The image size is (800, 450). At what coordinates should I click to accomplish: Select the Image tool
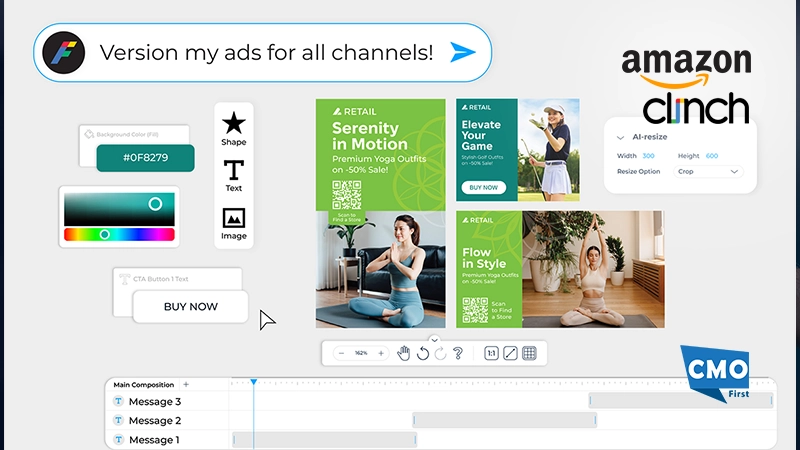tap(233, 219)
